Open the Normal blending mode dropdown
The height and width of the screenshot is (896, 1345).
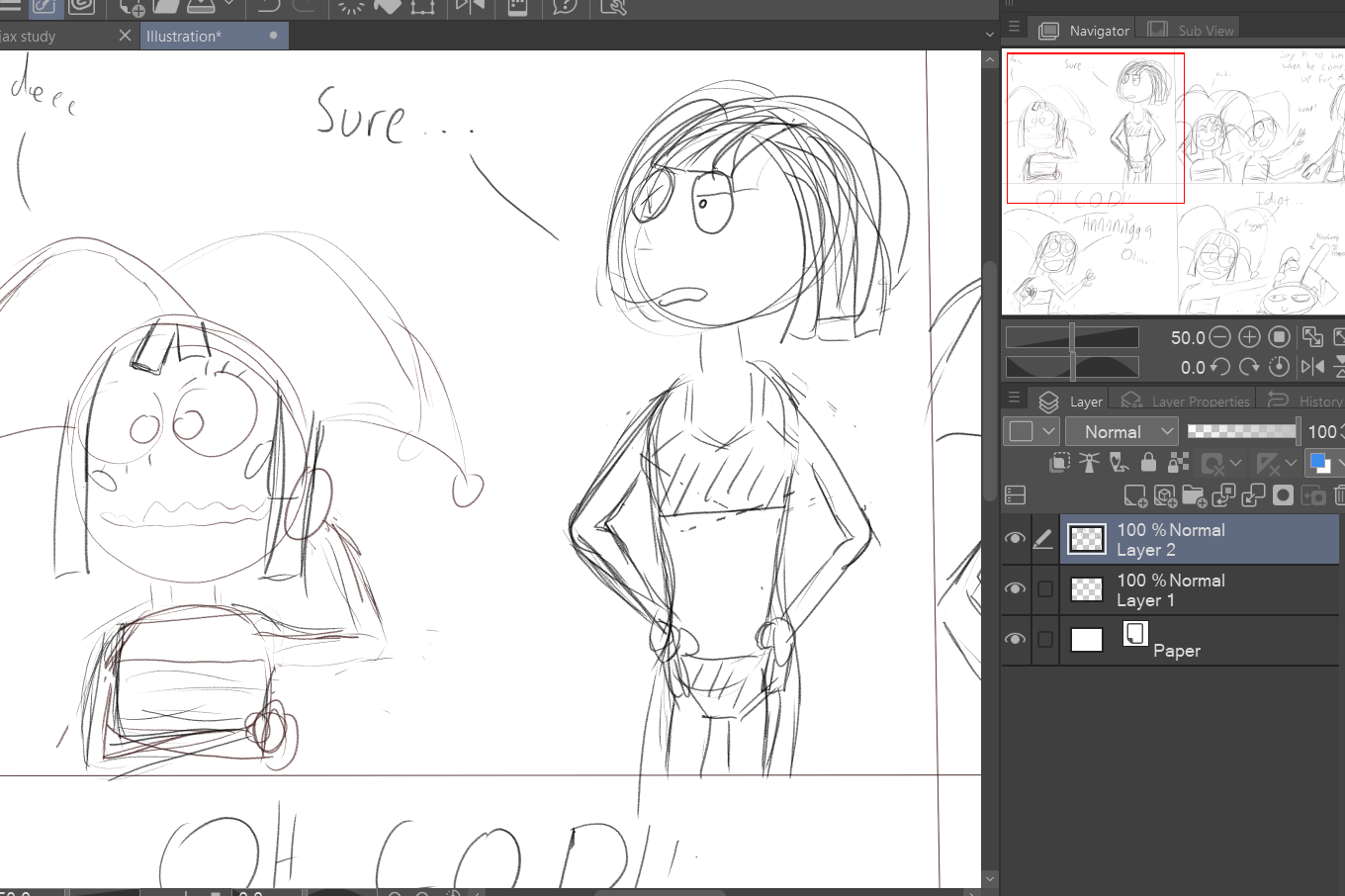click(1121, 431)
